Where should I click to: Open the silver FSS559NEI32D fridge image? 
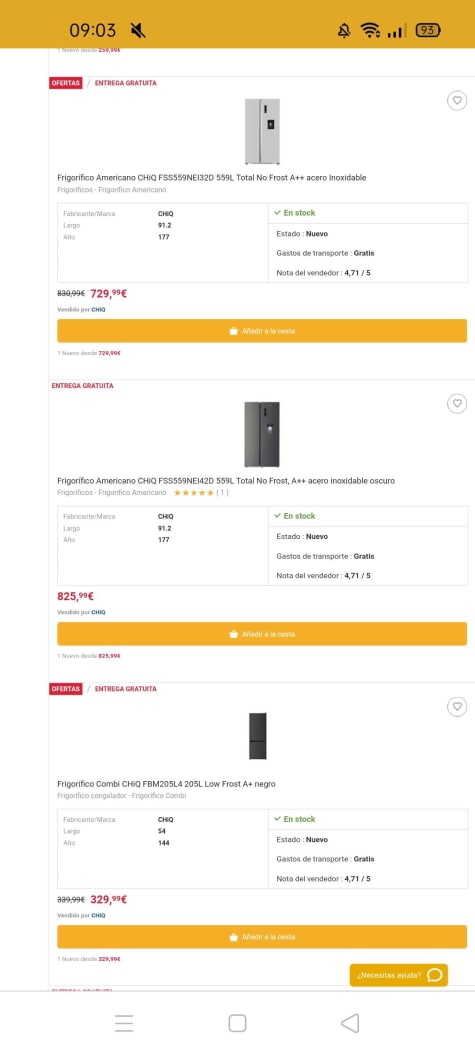point(262,131)
